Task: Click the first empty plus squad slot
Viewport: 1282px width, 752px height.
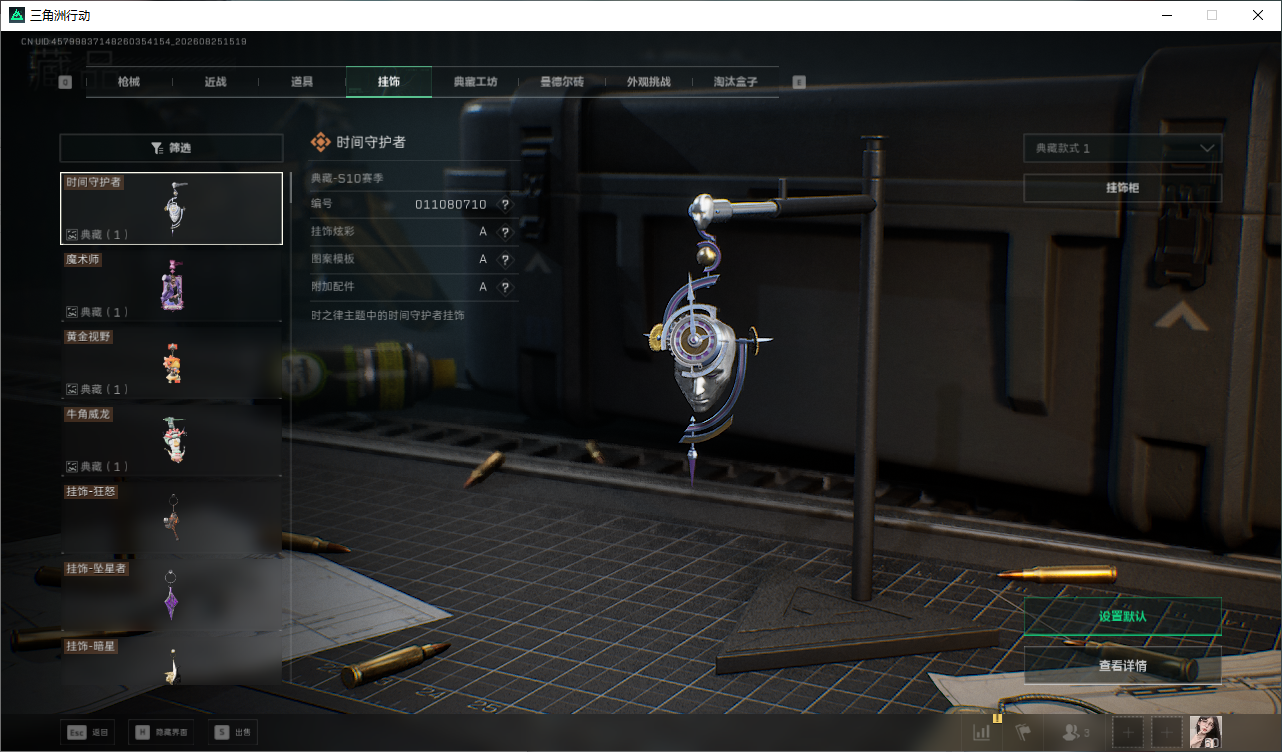Action: pos(1128,733)
